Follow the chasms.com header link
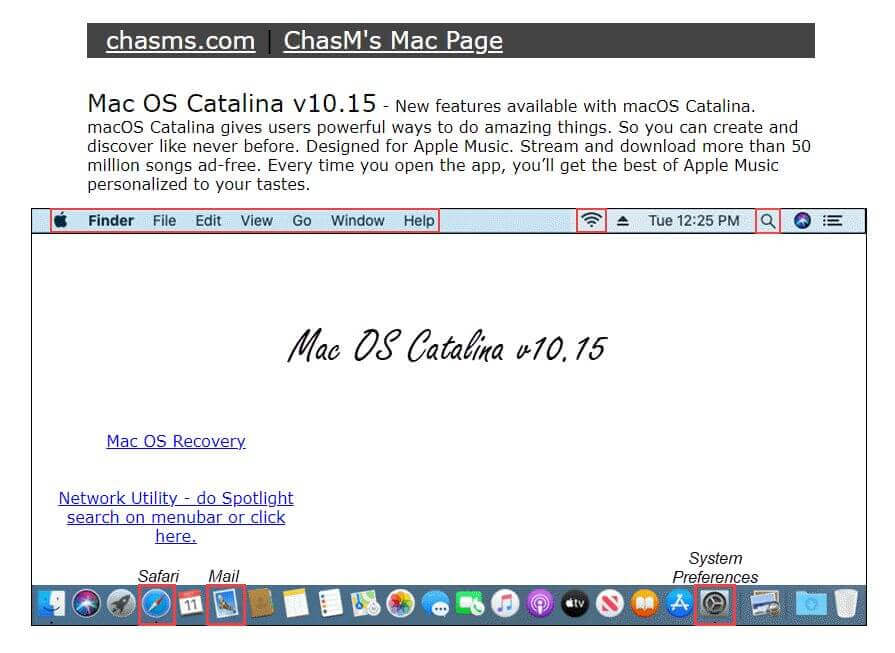 pos(180,41)
